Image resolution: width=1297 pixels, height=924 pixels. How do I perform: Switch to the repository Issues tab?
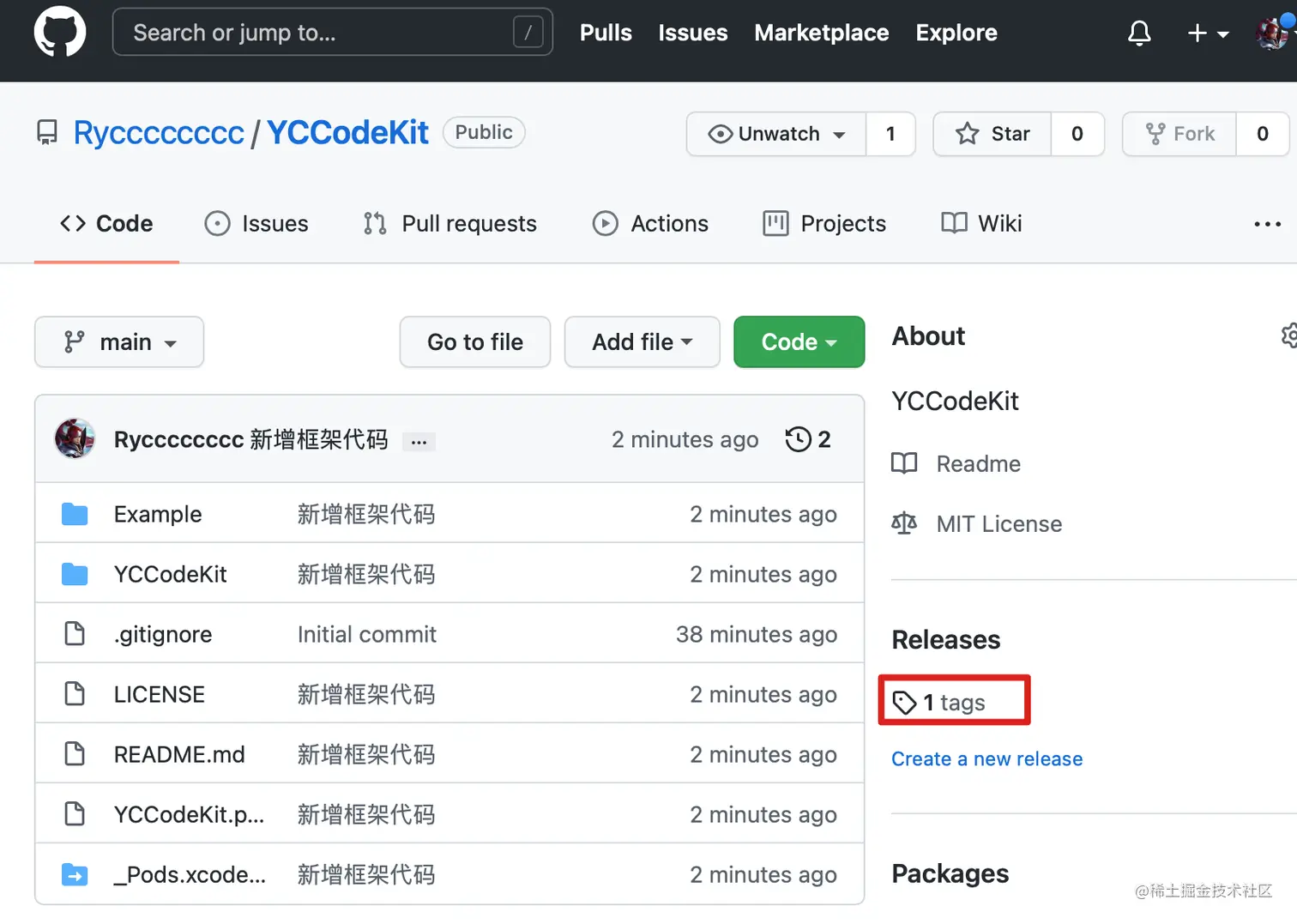256,224
